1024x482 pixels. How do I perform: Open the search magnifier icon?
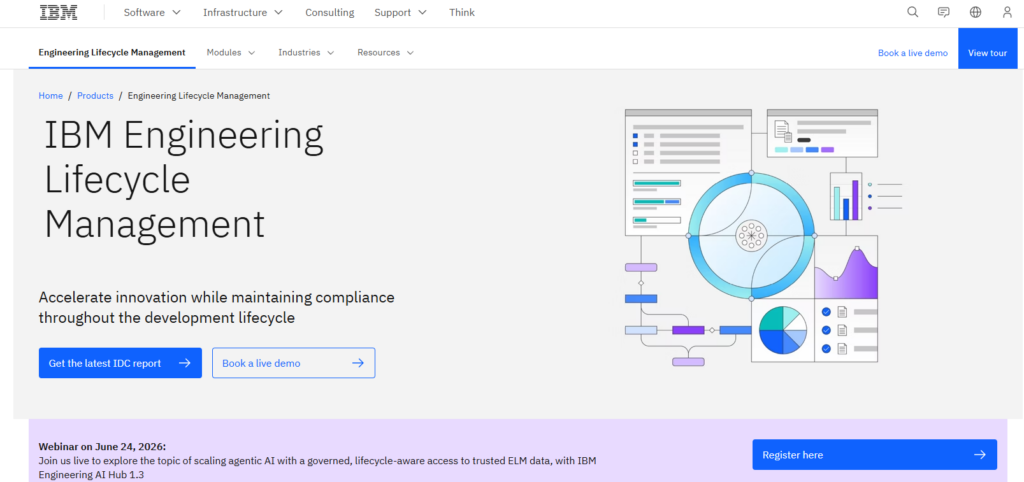[x=912, y=12]
